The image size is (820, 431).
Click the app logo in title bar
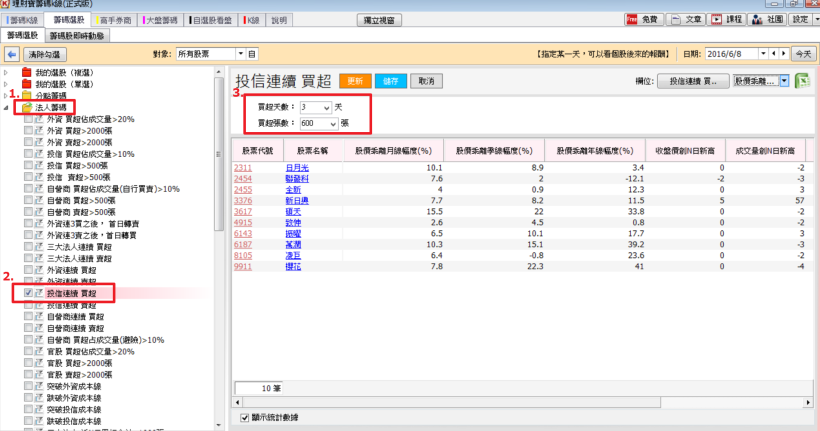[5, 4]
